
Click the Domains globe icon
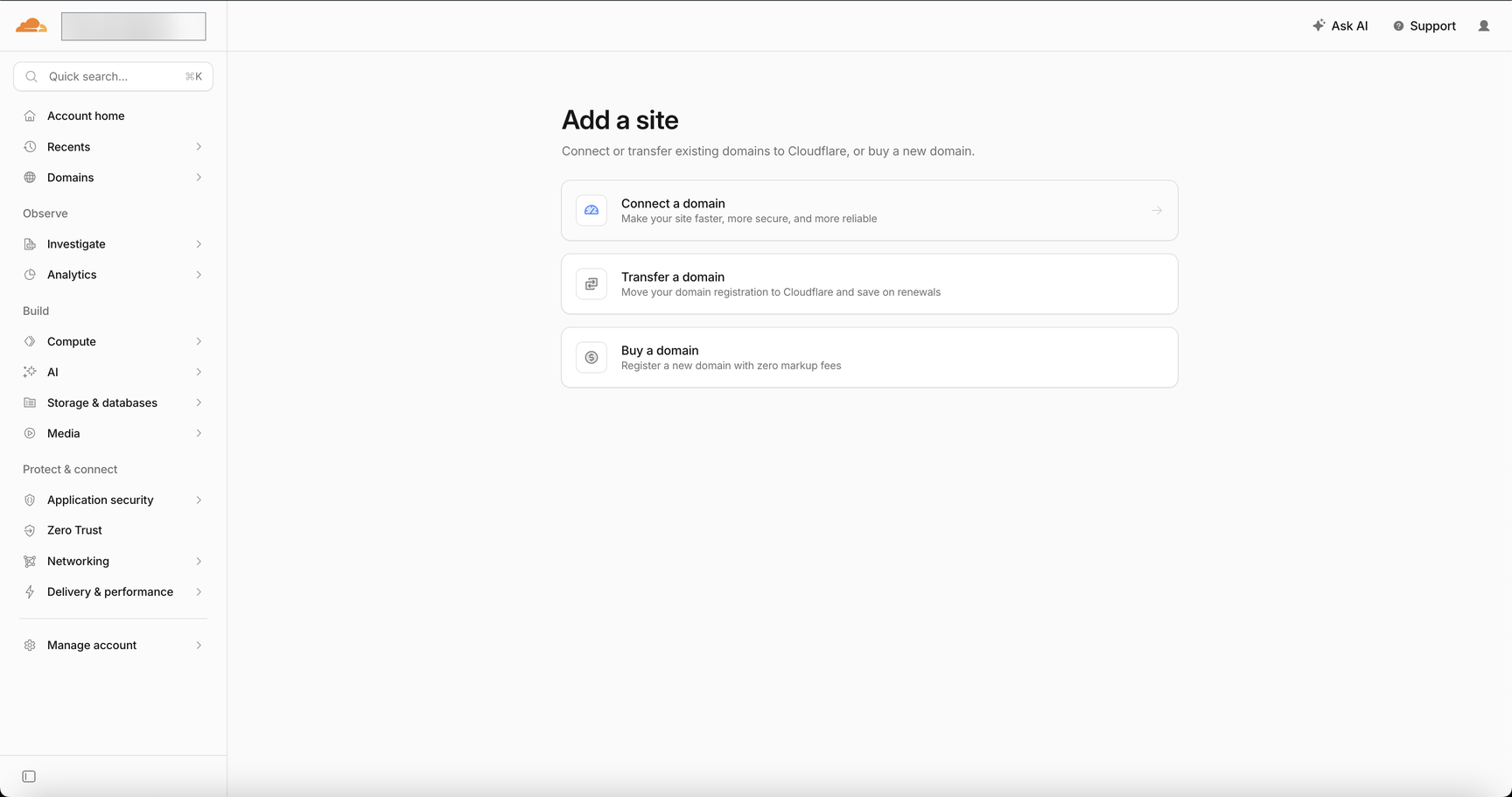[x=30, y=178]
